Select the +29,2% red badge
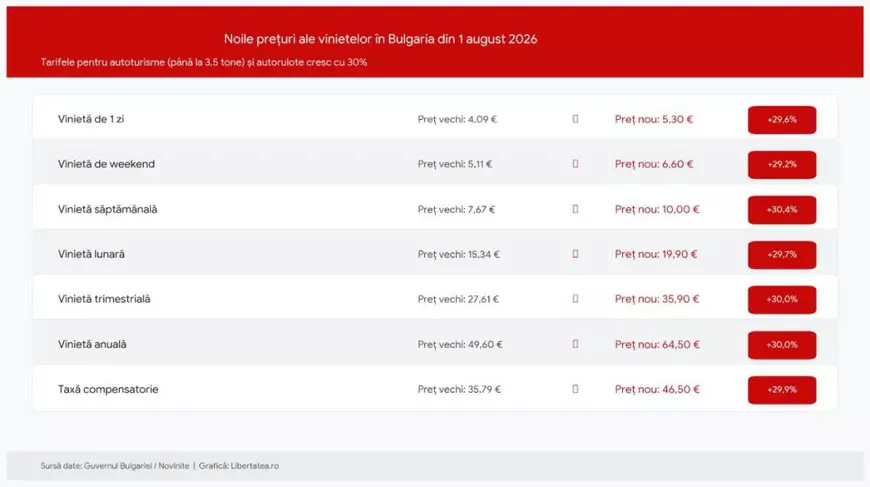The height and width of the screenshot is (487, 870). (x=782, y=165)
